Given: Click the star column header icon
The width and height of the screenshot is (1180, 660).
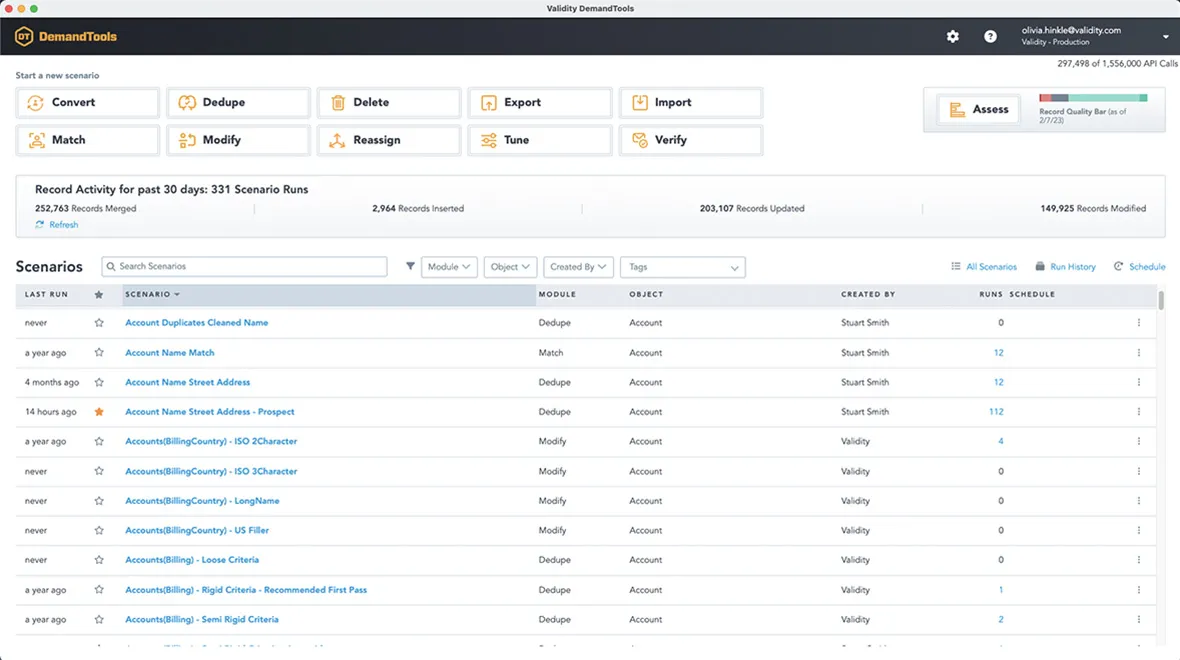Looking at the screenshot, I should 99,295.
